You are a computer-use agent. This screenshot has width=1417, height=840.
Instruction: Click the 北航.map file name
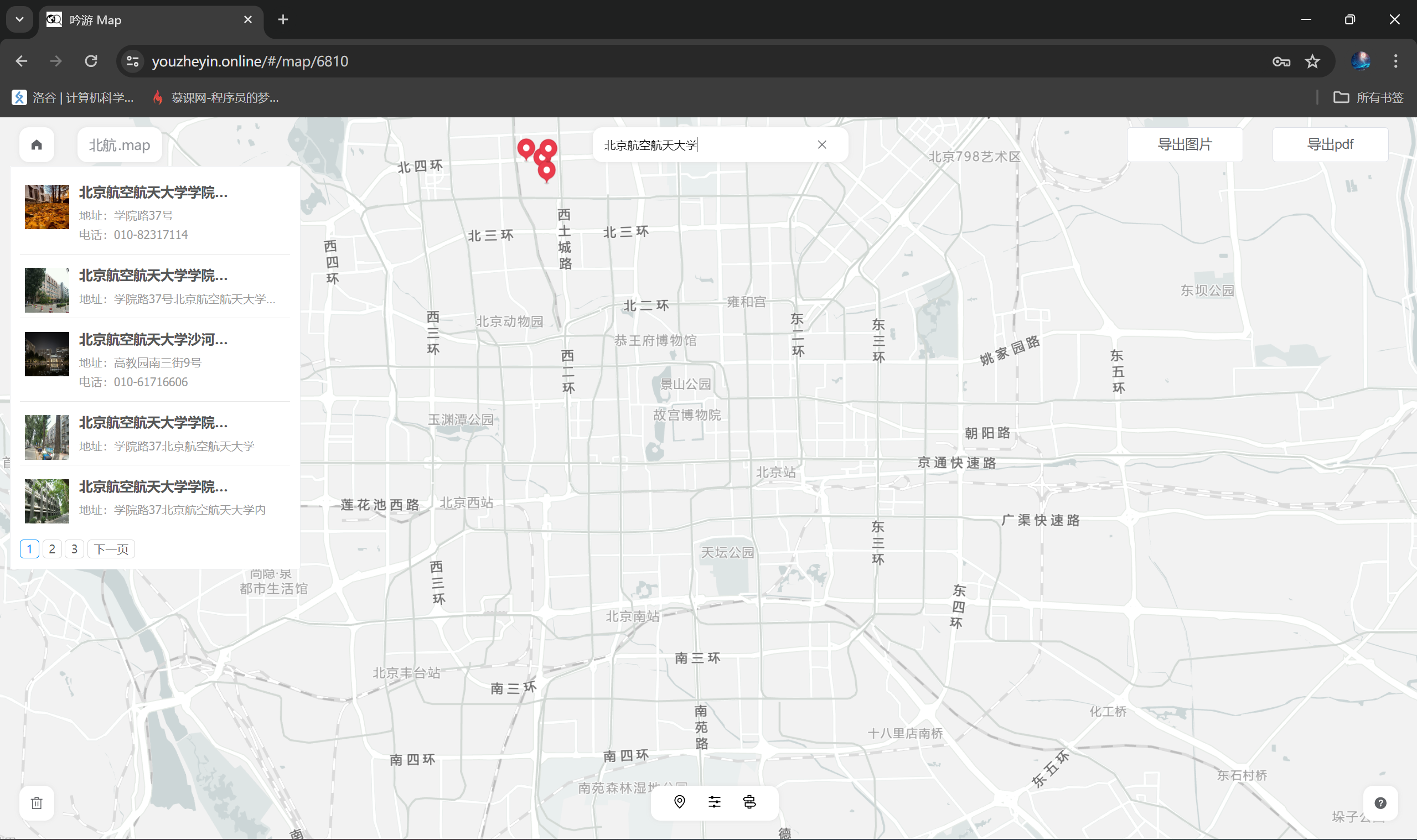click(x=120, y=145)
